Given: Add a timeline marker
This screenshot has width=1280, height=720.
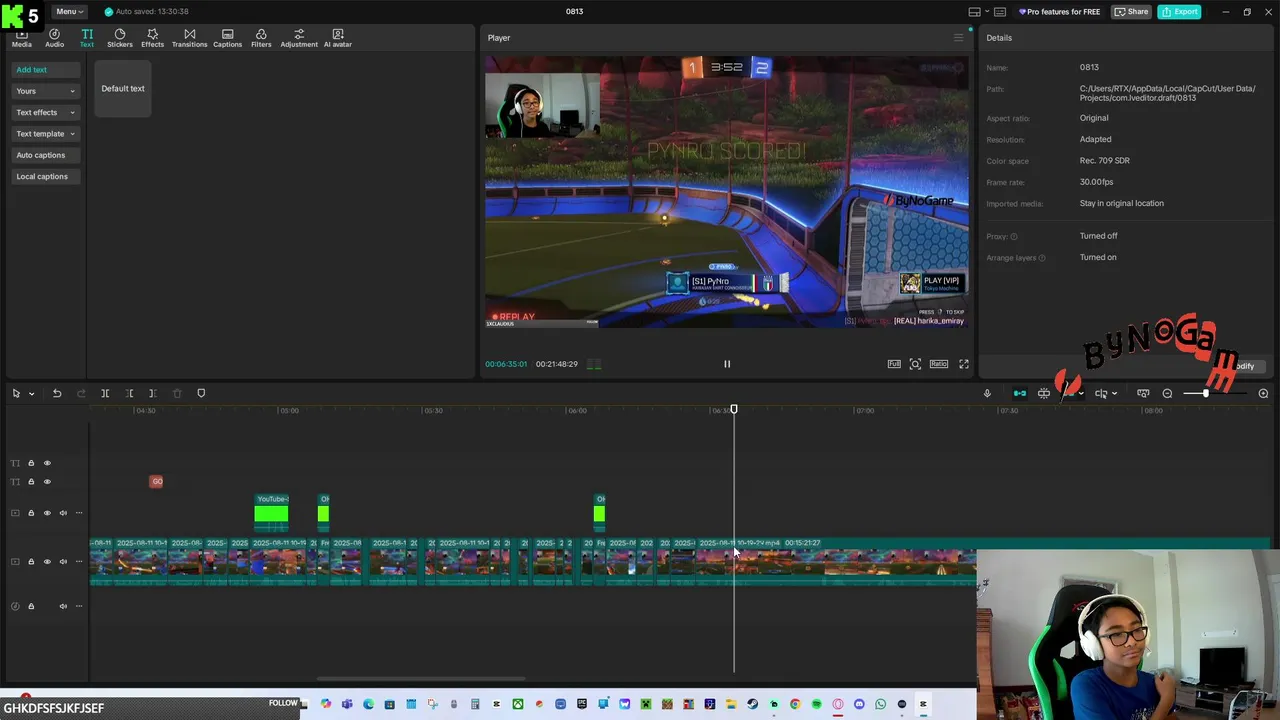Looking at the screenshot, I should [x=201, y=393].
